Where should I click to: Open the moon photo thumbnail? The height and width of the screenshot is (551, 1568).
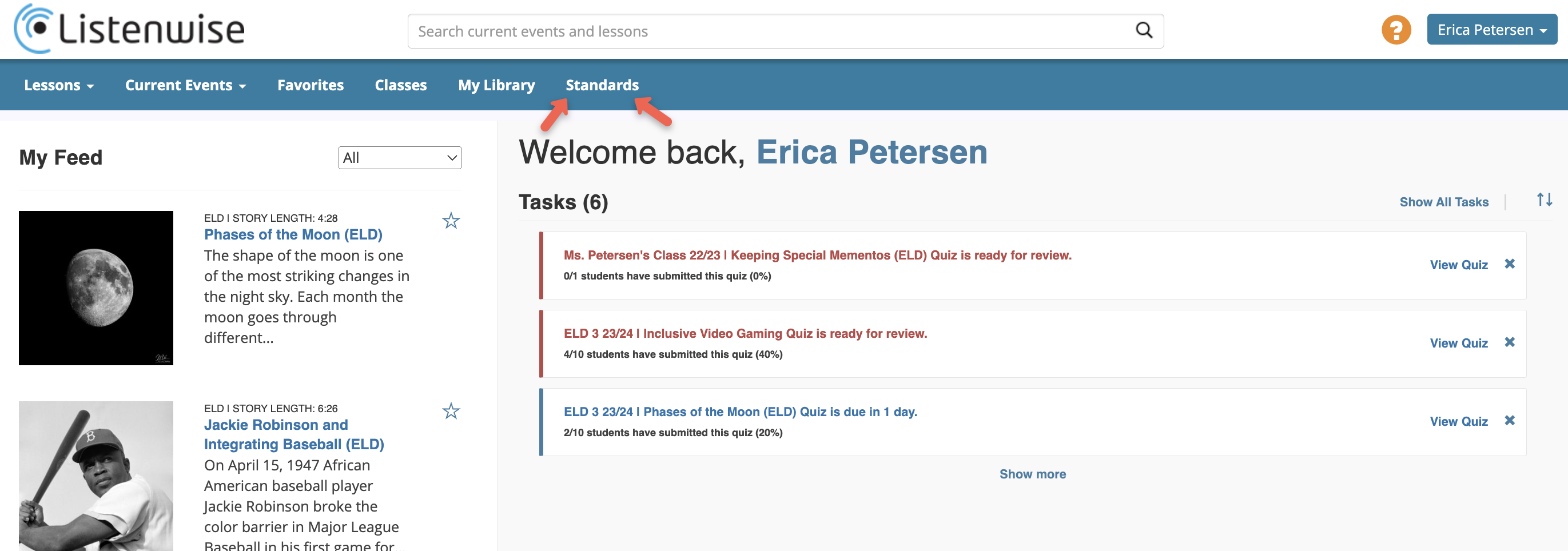[x=96, y=288]
